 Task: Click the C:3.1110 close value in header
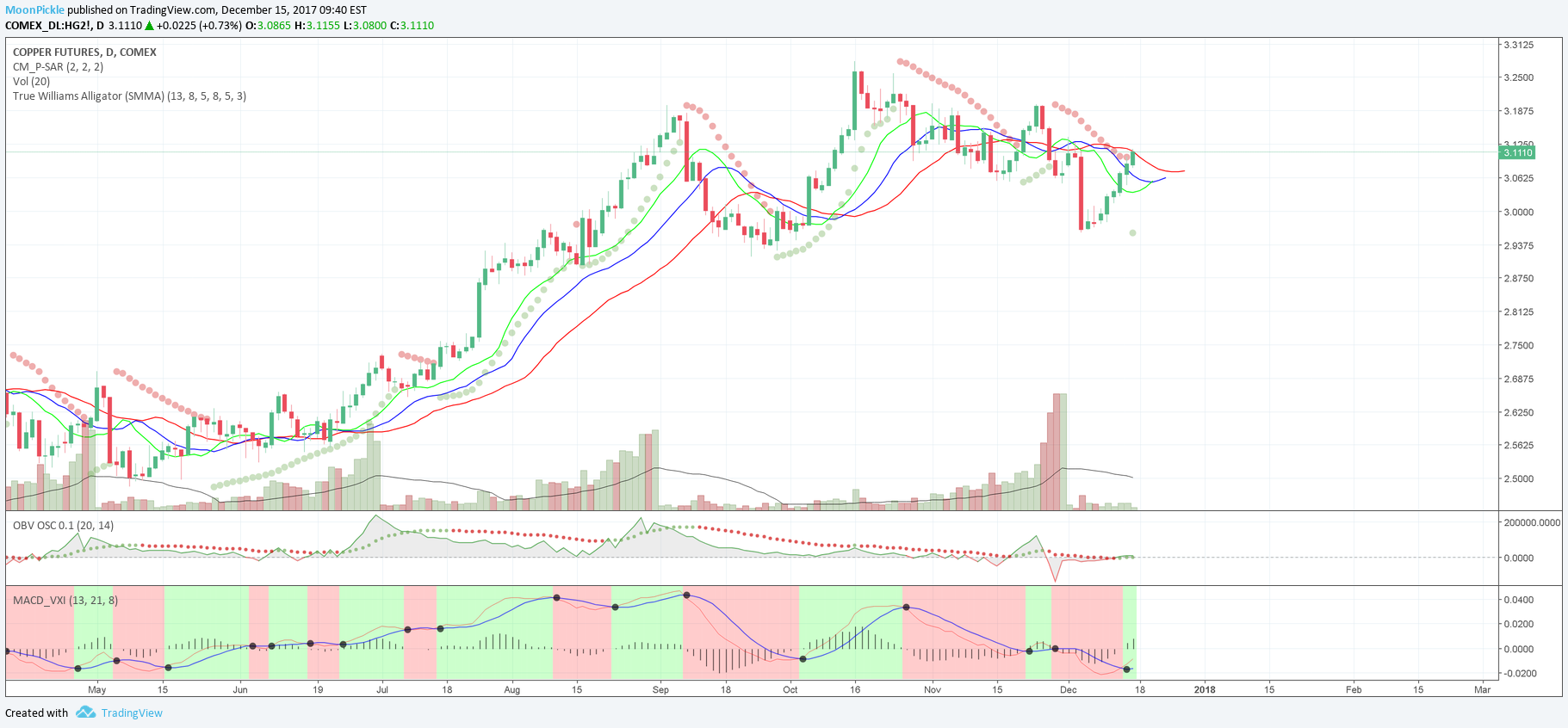tap(412, 25)
